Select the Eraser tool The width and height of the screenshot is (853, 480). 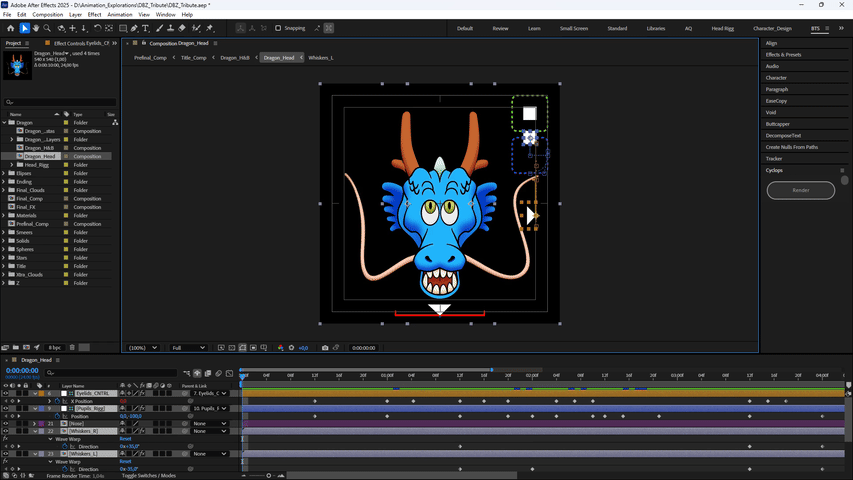click(x=182, y=28)
